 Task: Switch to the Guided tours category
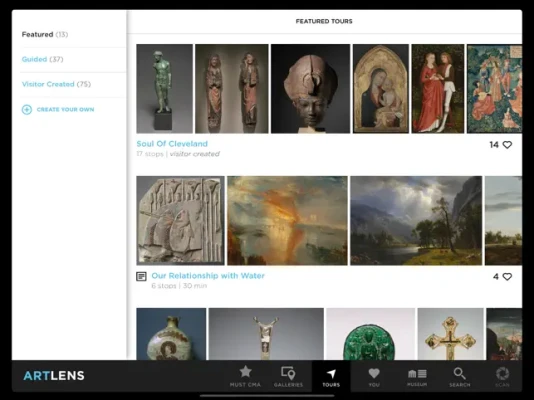pos(43,59)
